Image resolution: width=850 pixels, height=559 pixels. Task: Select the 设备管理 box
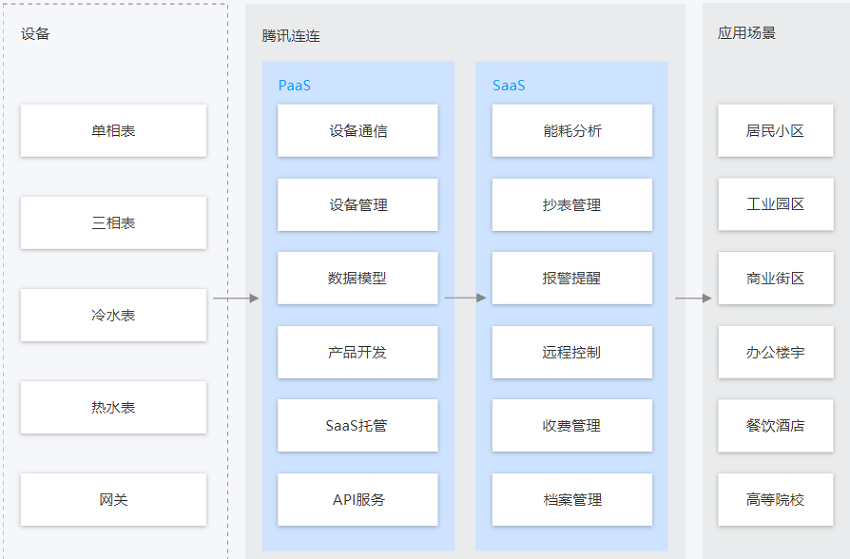click(358, 205)
